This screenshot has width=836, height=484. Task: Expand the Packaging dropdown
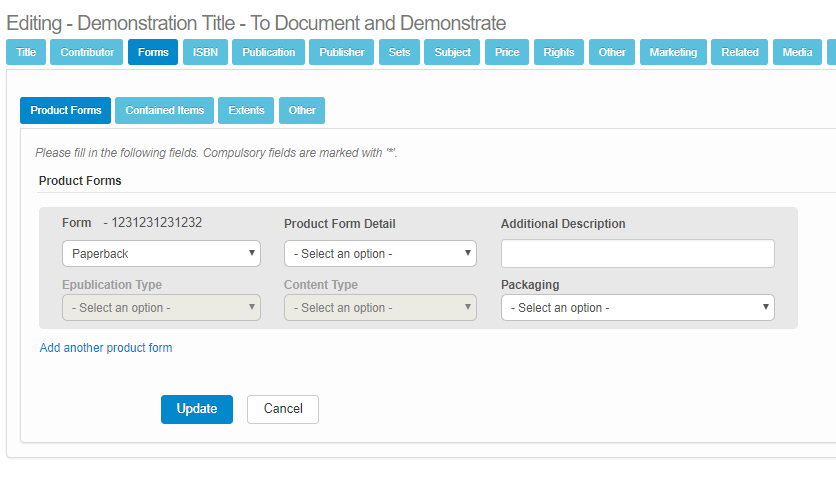pos(637,308)
